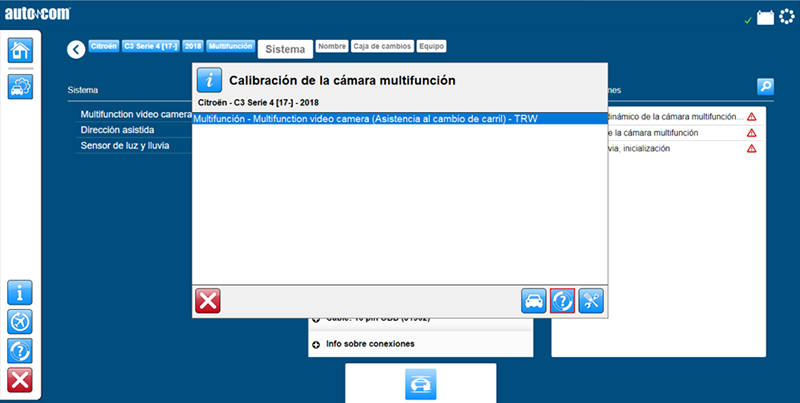Go to the Home screen icon
This screenshot has height=403, width=800.
[x=20, y=51]
